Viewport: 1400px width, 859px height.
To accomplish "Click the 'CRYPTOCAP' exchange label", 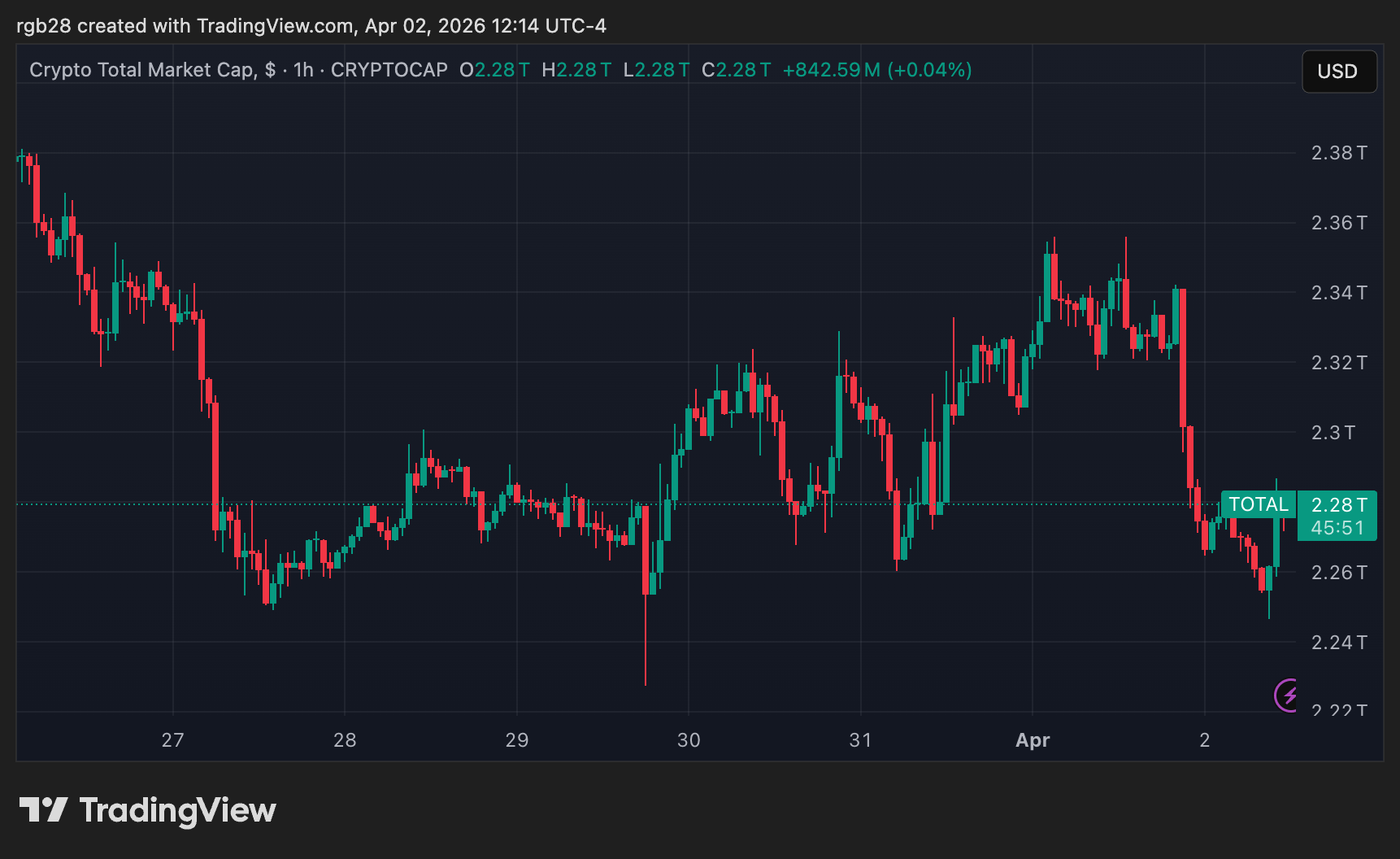I will 389,70.
